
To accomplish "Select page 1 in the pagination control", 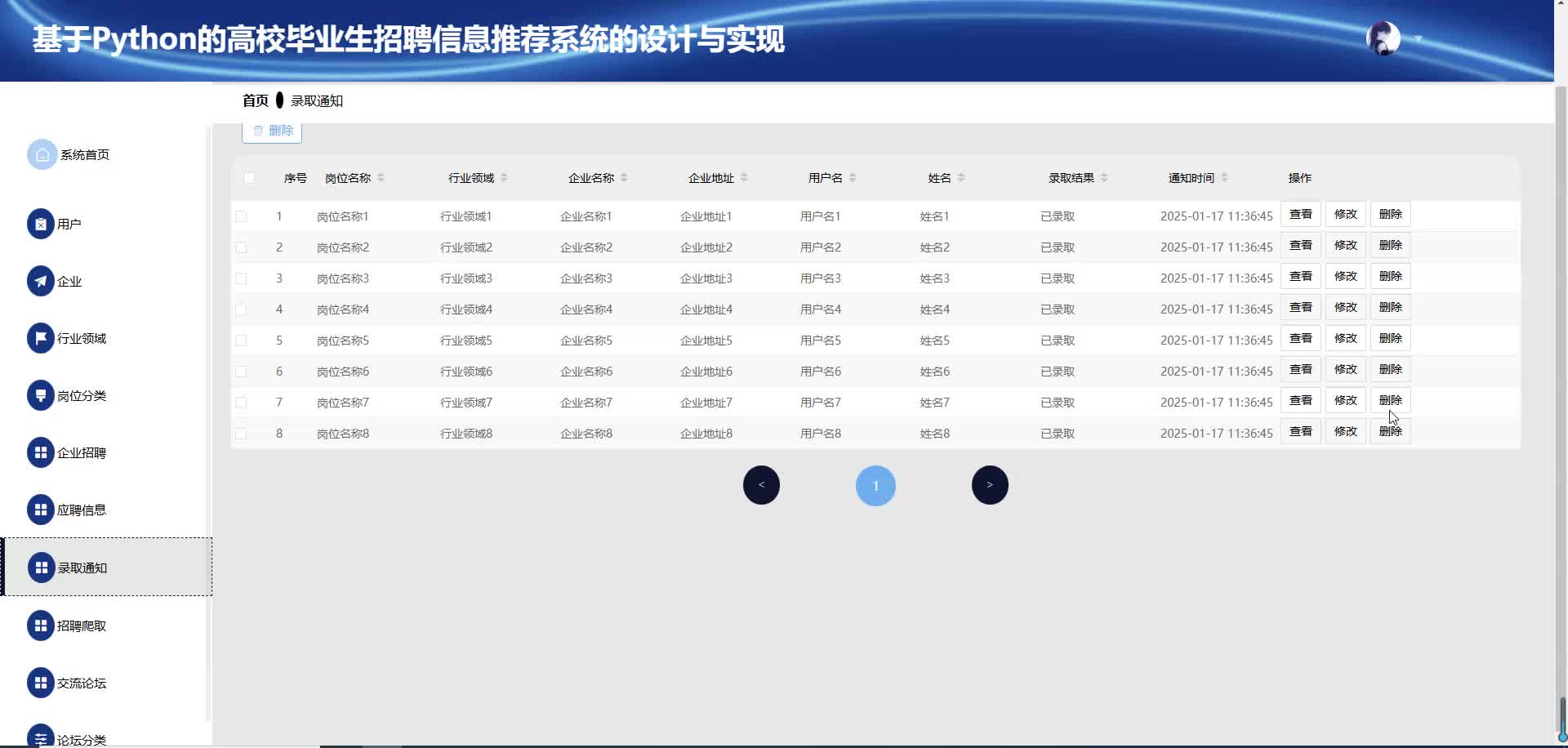I will click(x=875, y=484).
